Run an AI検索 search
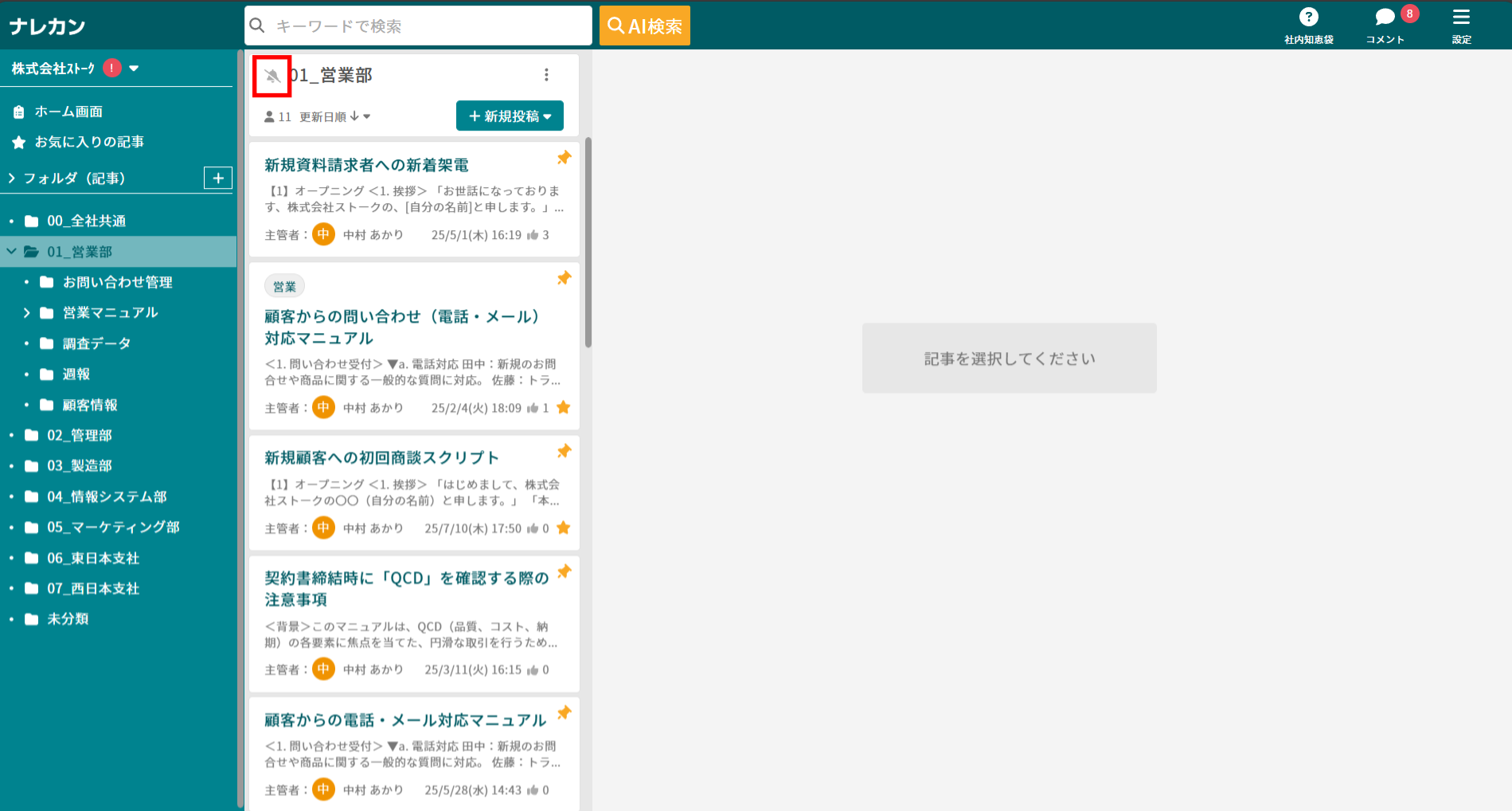The image size is (1512, 811). click(644, 25)
